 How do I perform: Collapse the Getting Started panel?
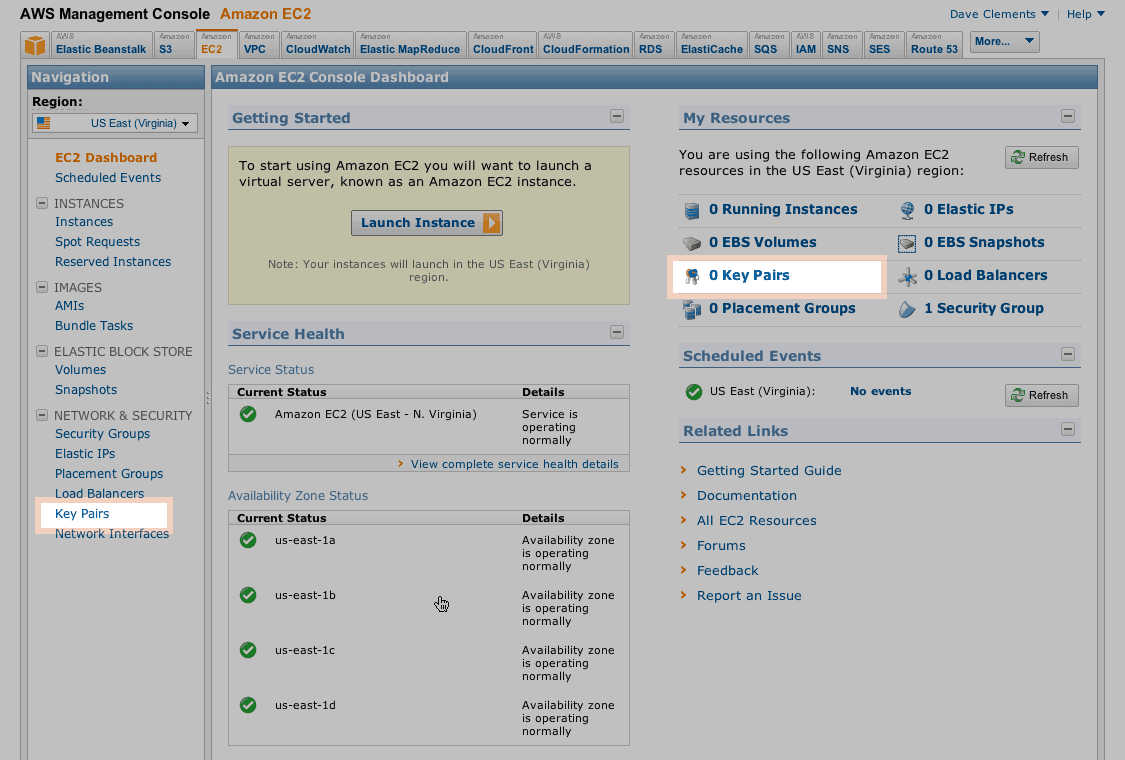(x=618, y=116)
